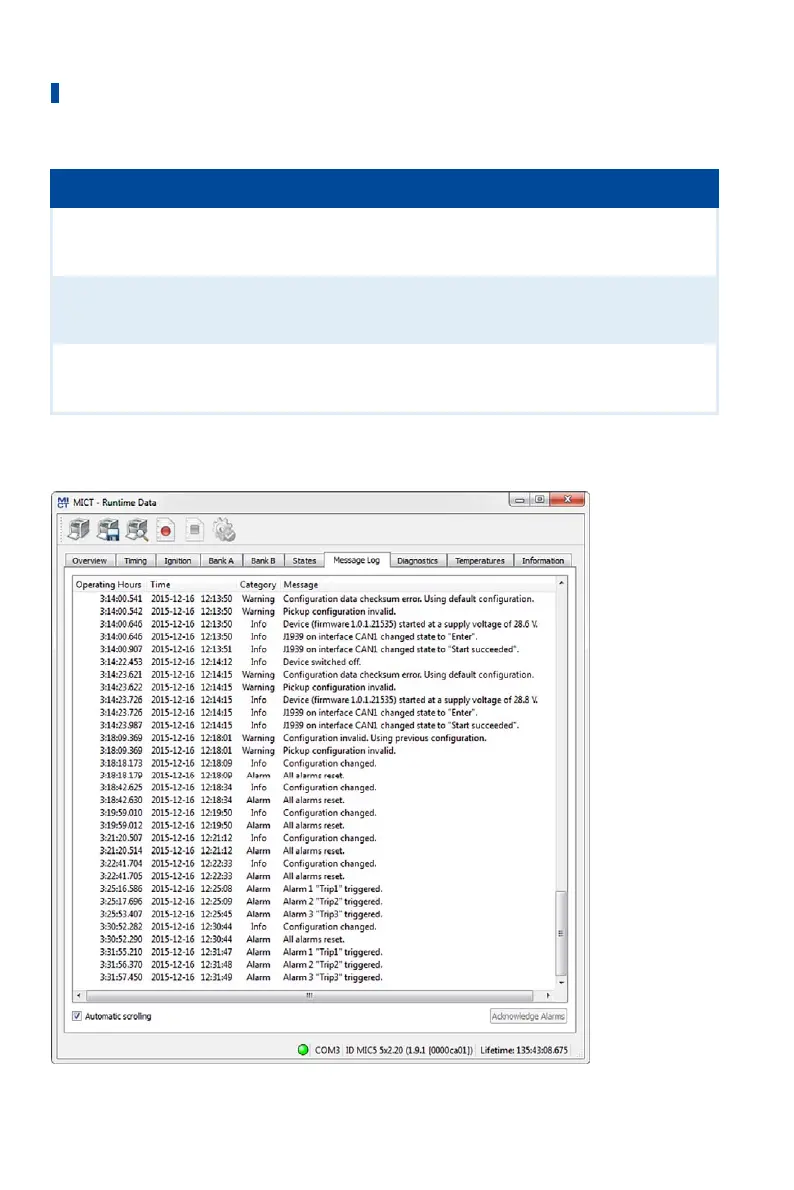Click the Lifetime 135:43:08.675 status entry

click(524, 1050)
